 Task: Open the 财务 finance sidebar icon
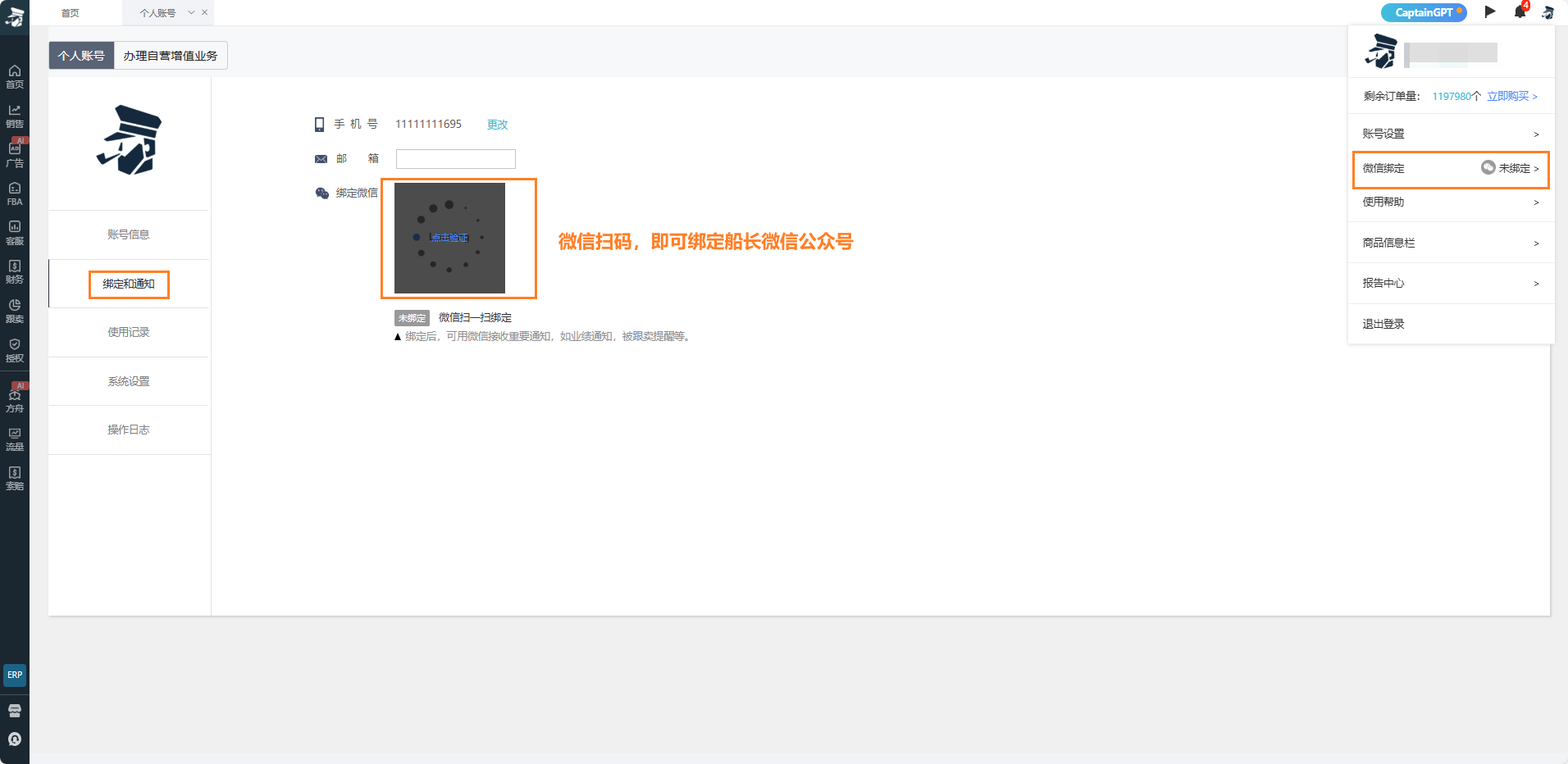coord(15,272)
